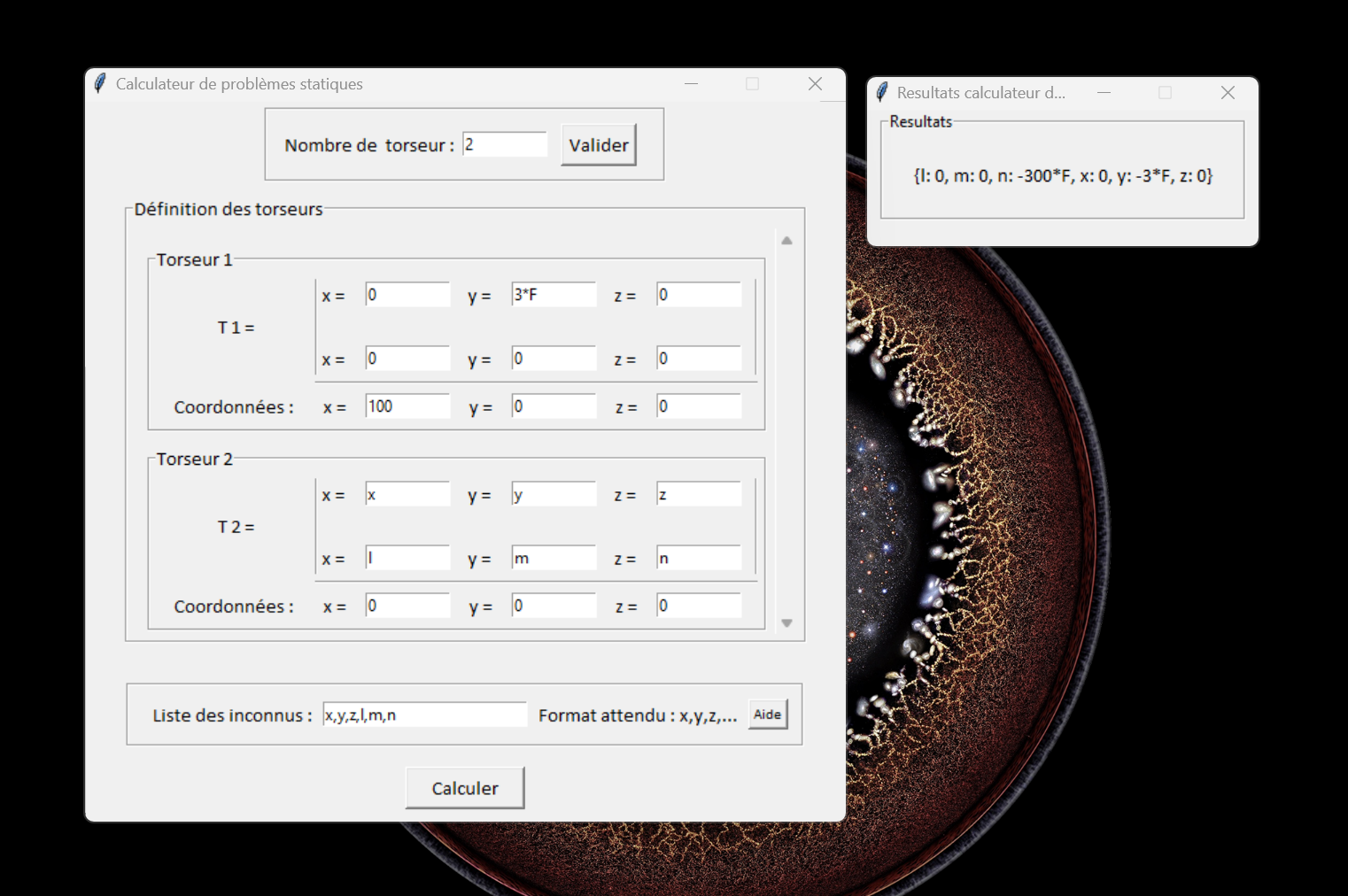This screenshot has width=1348, height=896.
Task: Minimize the Resultats calculateur window
Action: [x=1104, y=92]
